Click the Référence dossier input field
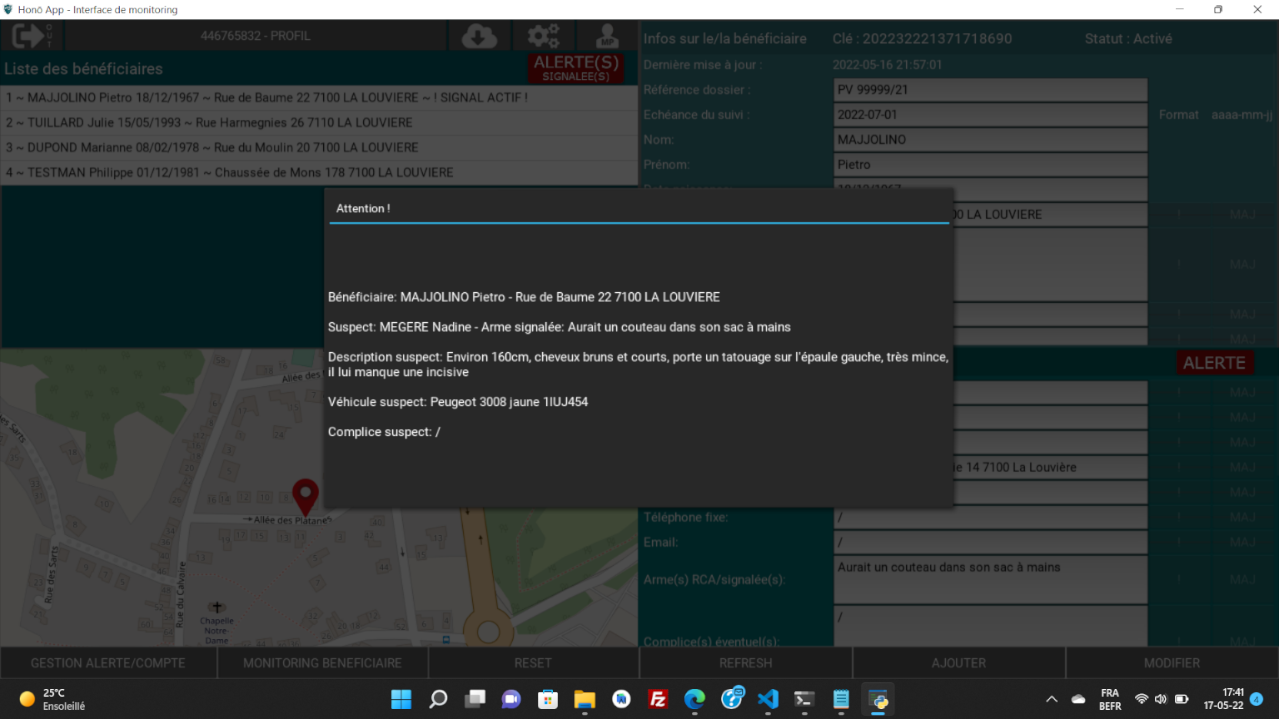 989,90
